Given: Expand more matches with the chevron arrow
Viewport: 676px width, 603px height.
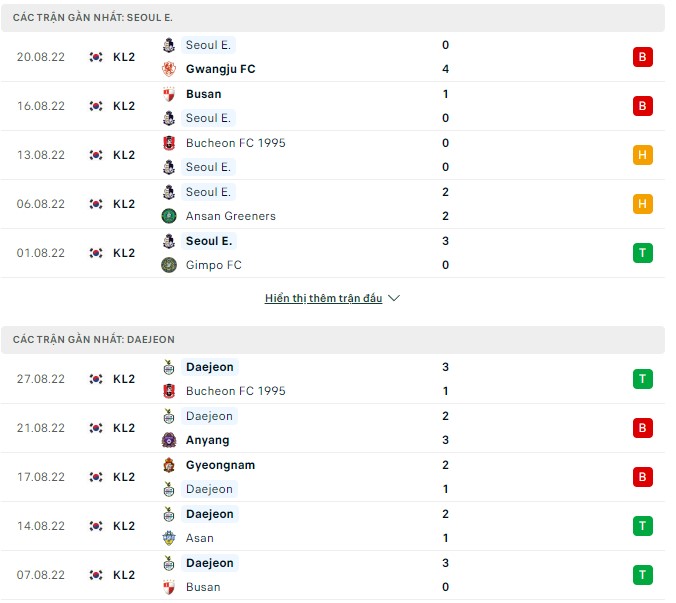Looking at the screenshot, I should coord(394,298).
